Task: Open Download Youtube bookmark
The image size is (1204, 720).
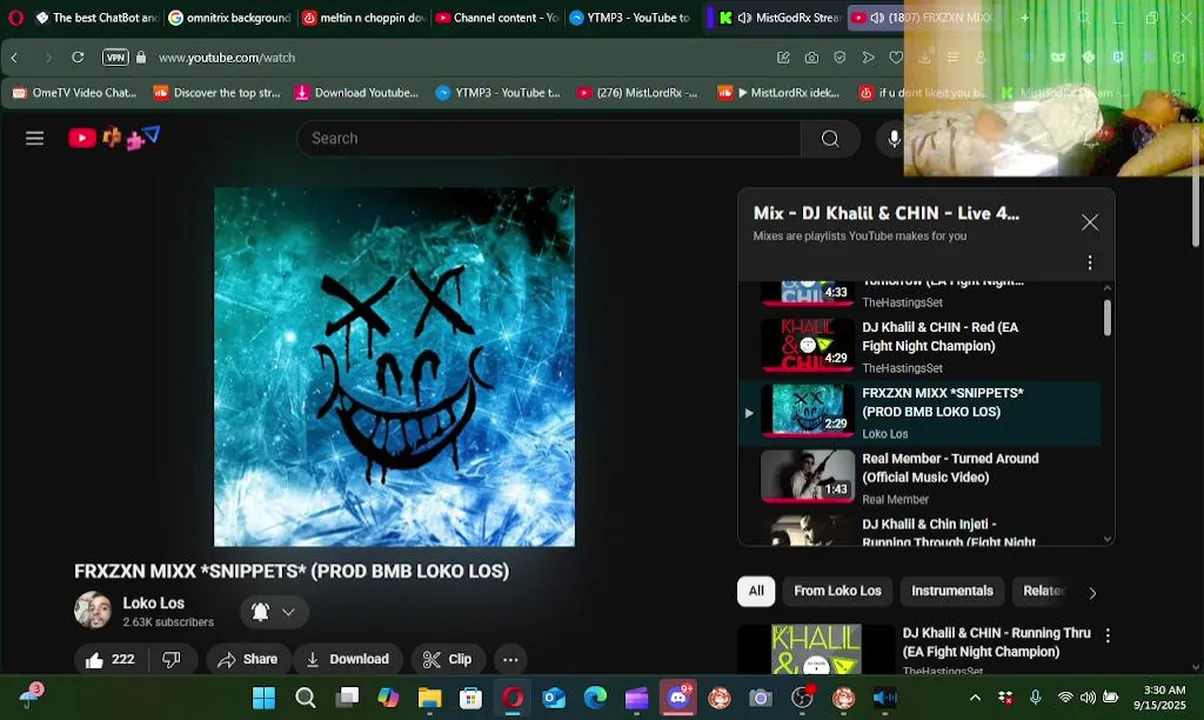Action: pos(357,92)
